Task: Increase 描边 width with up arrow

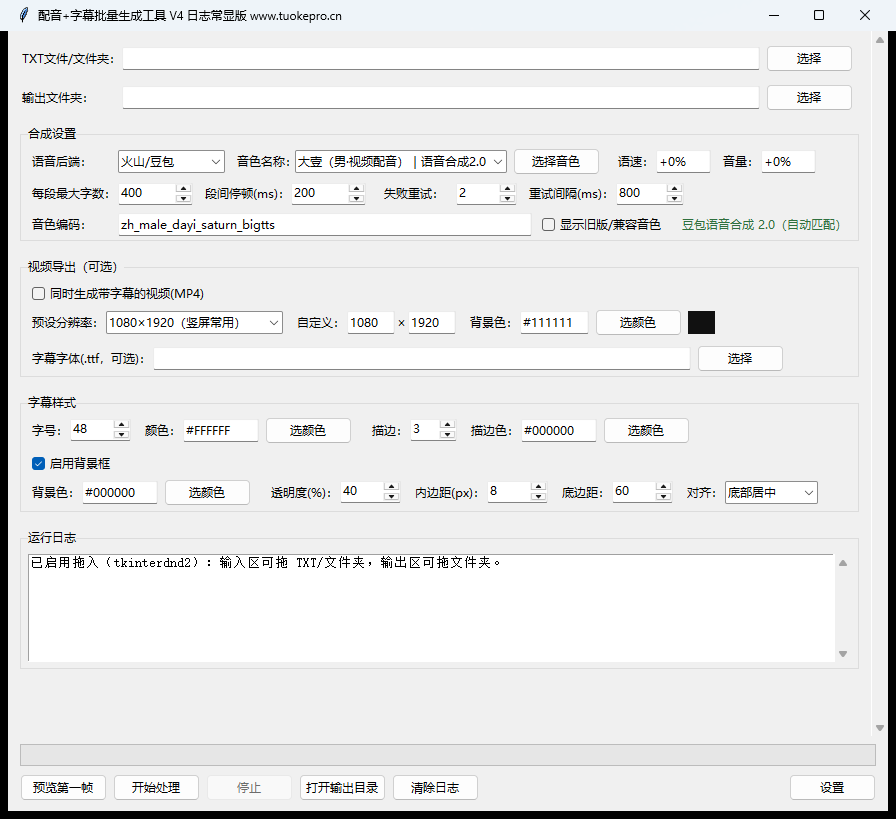Action: click(x=447, y=424)
